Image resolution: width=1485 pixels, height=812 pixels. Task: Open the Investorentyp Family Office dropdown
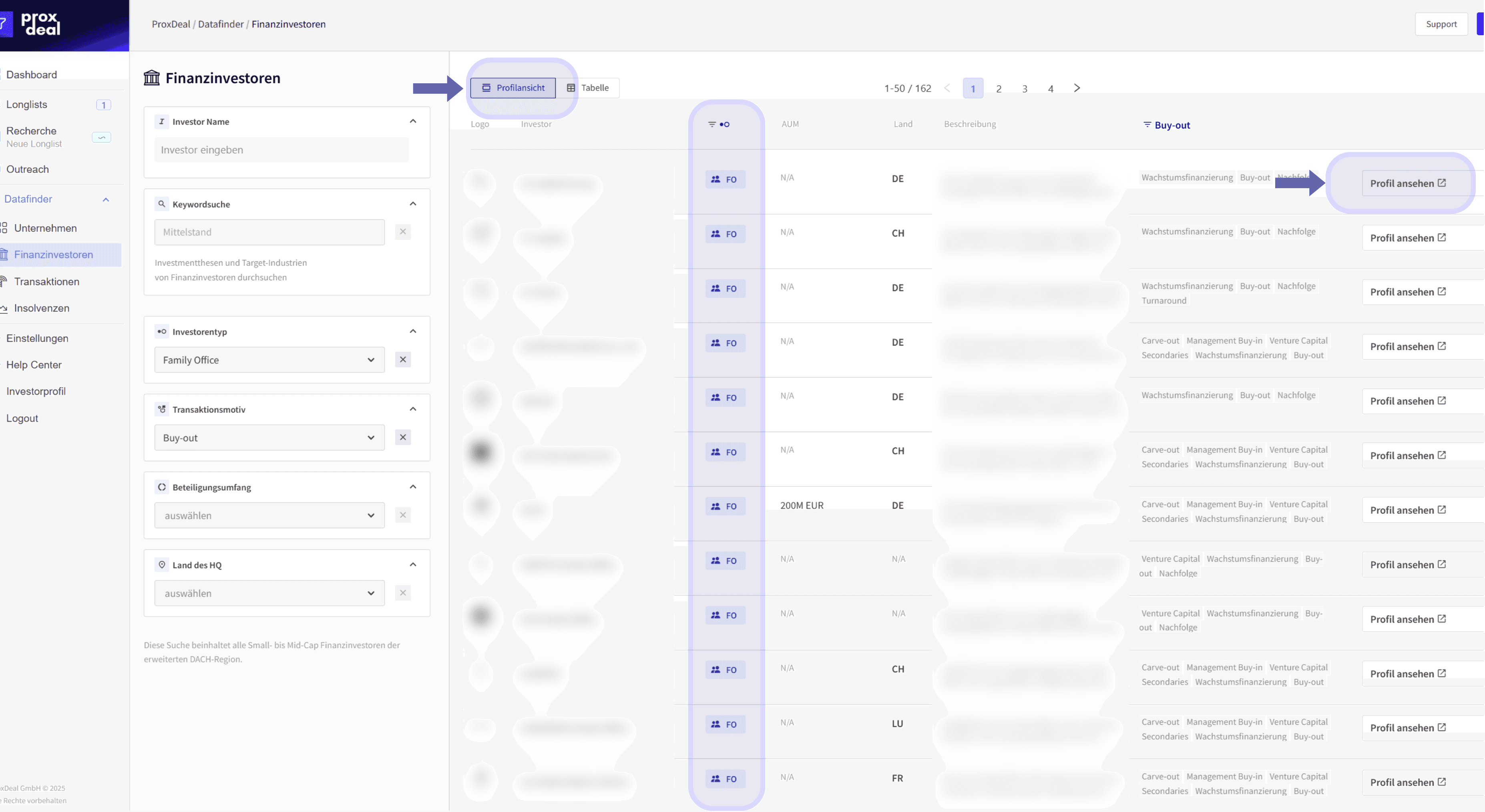(269, 360)
